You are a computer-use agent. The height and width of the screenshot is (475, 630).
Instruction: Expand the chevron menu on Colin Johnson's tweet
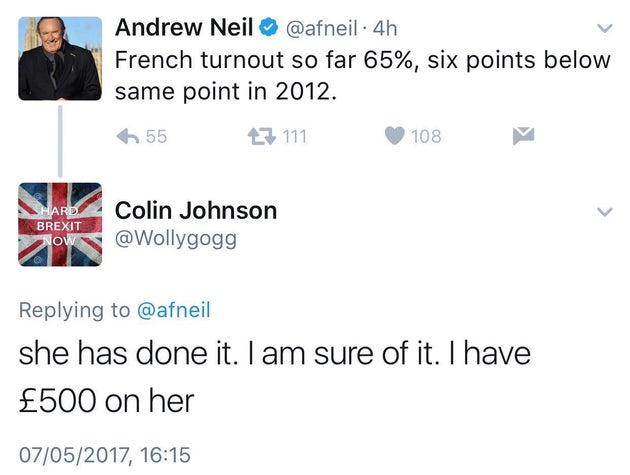[604, 211]
